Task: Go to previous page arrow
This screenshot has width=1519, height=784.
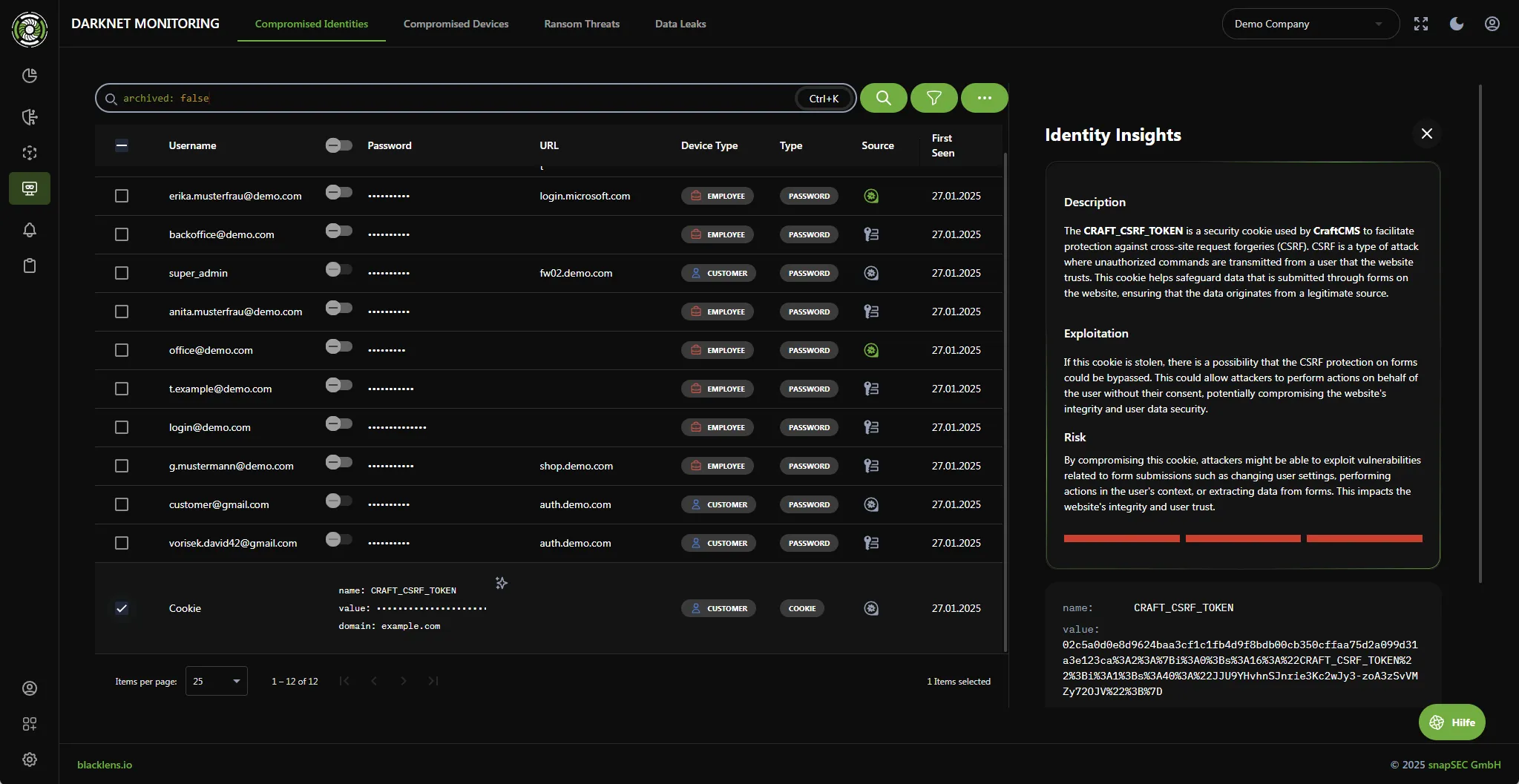Action: point(374,681)
